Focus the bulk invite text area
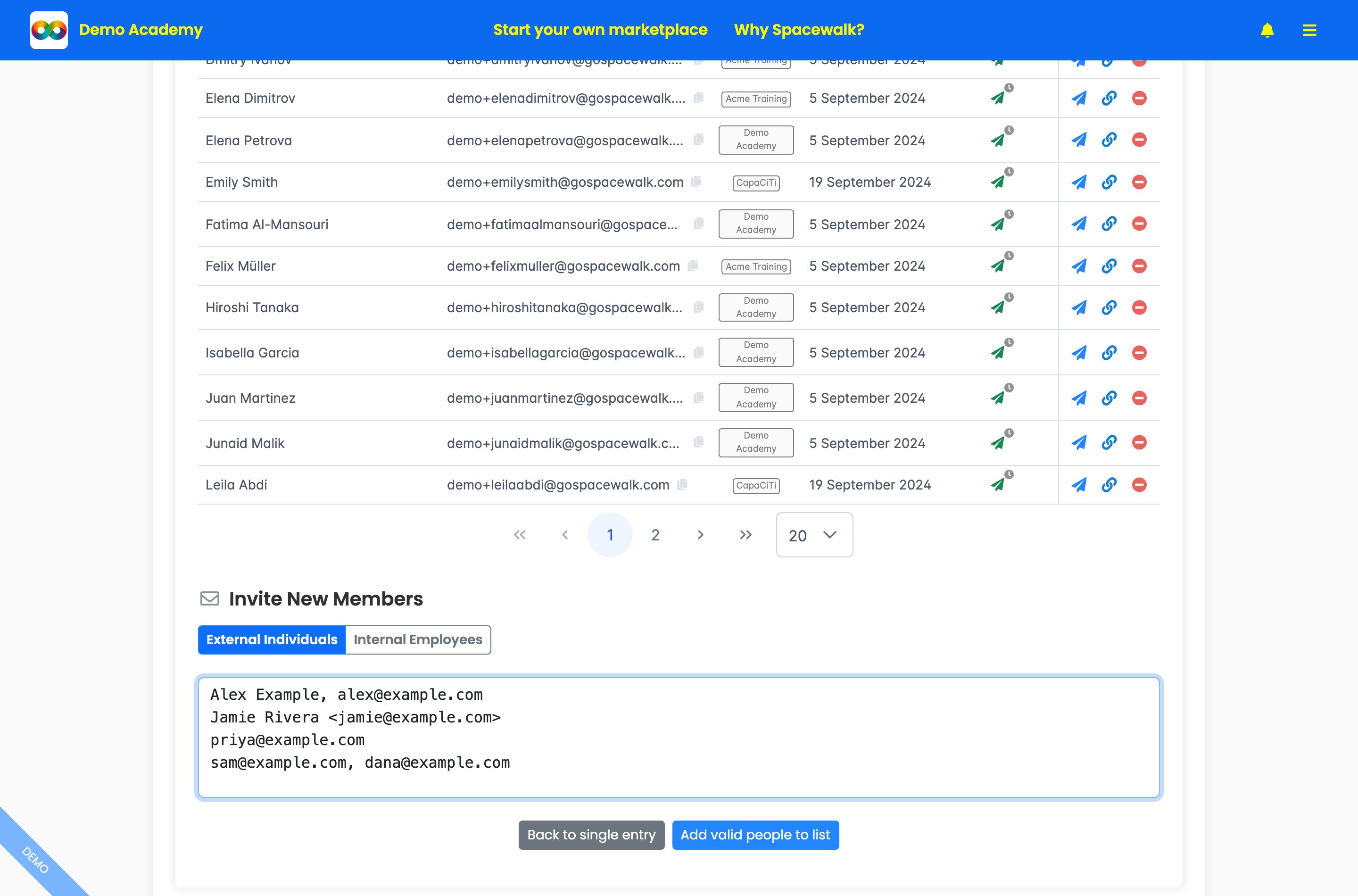This screenshot has width=1358, height=896. [x=679, y=738]
